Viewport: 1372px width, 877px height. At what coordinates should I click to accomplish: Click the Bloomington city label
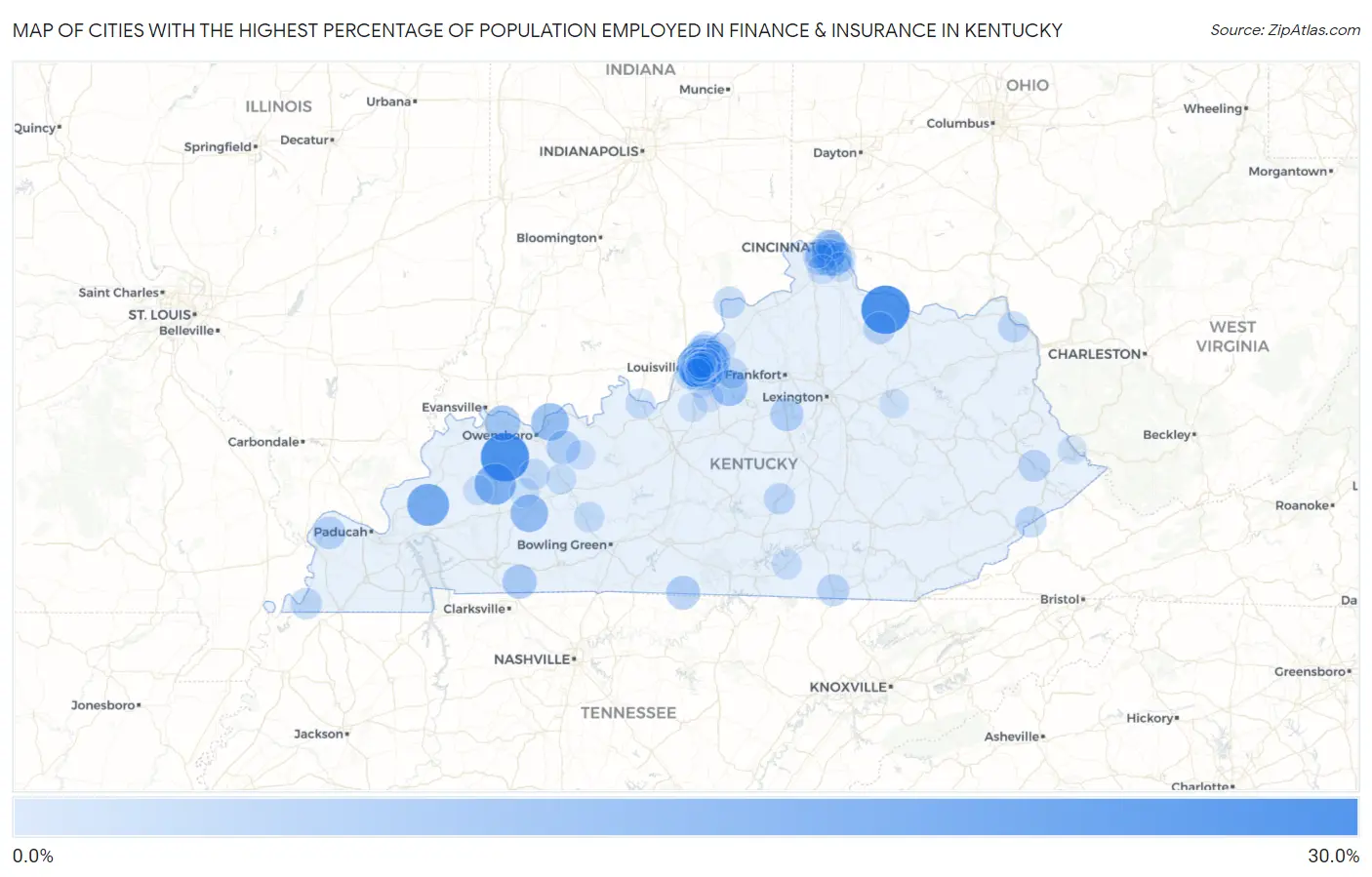tap(558, 238)
